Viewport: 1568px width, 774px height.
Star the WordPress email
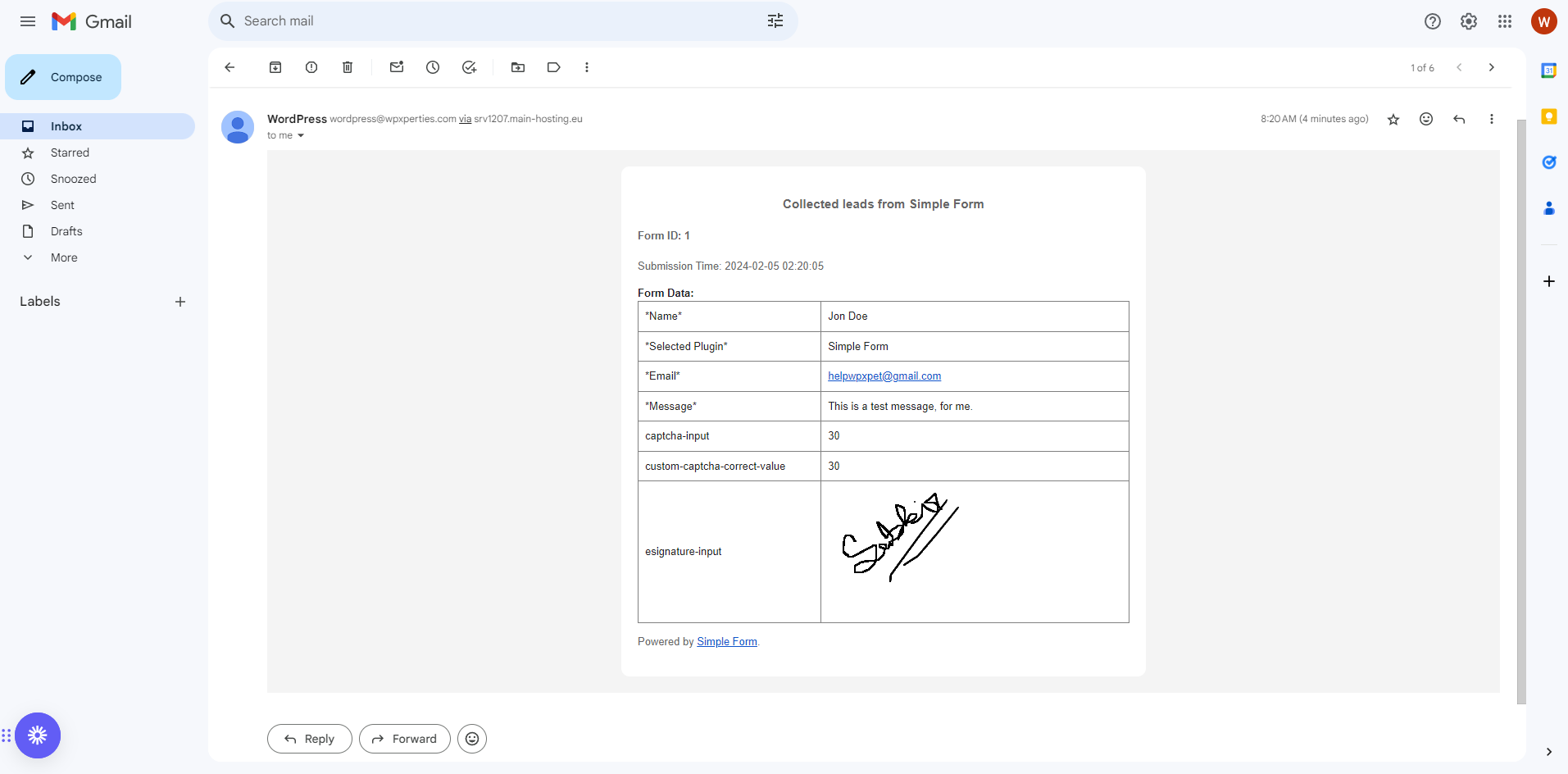point(1393,119)
